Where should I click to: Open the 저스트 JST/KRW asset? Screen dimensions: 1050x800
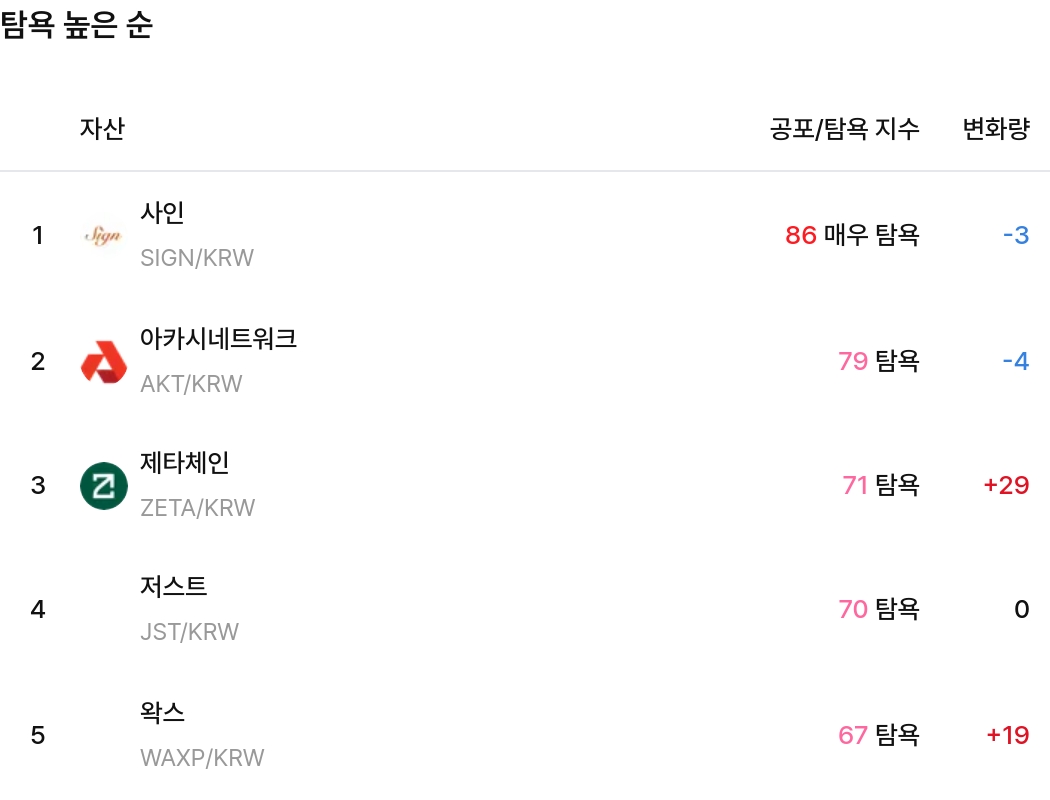tap(173, 610)
